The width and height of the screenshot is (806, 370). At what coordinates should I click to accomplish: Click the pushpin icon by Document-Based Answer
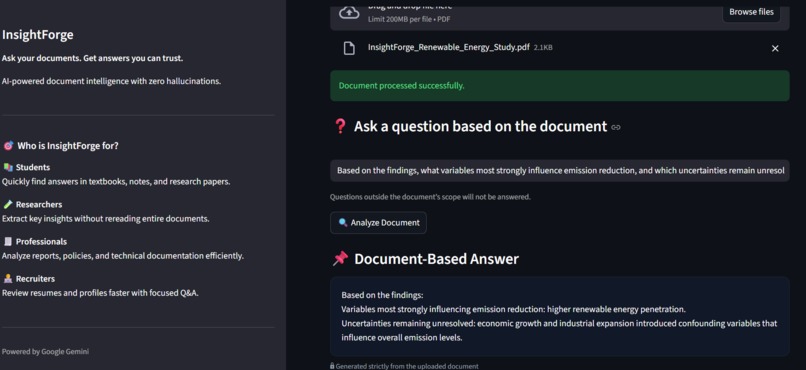[340, 258]
